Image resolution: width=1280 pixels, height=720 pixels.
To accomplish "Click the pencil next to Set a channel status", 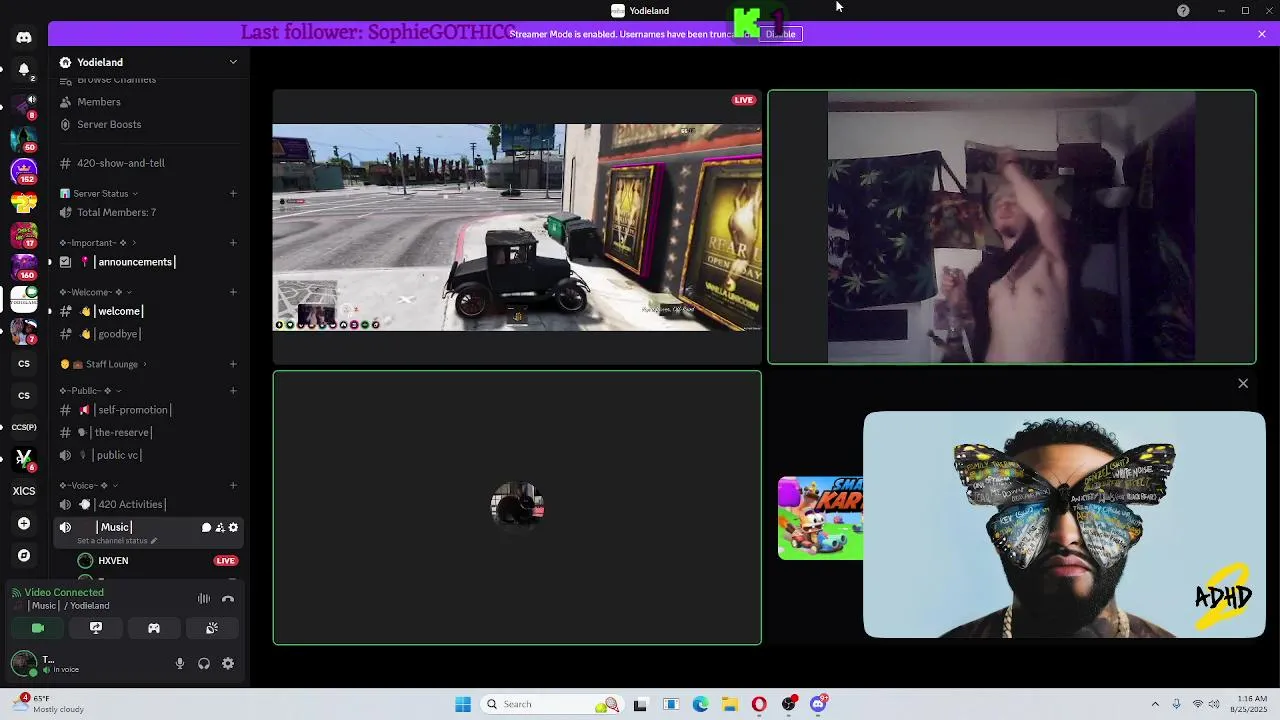I will (154, 541).
